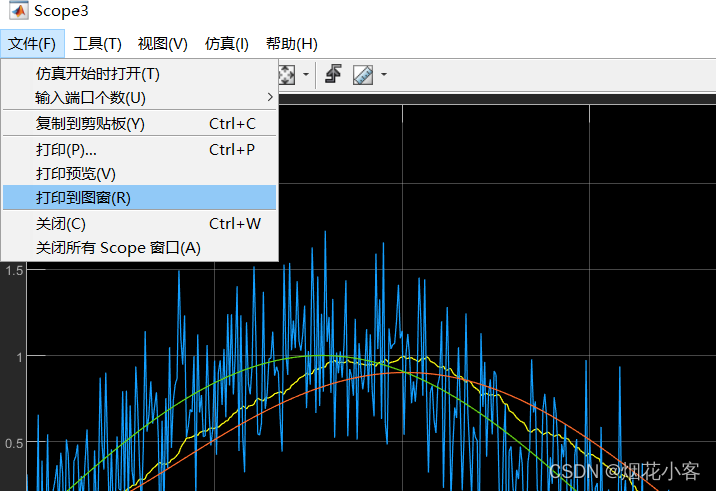Image resolution: width=716 pixels, height=491 pixels.
Task: Choose 打印到图窗(R) menu item
Action: click(140, 197)
